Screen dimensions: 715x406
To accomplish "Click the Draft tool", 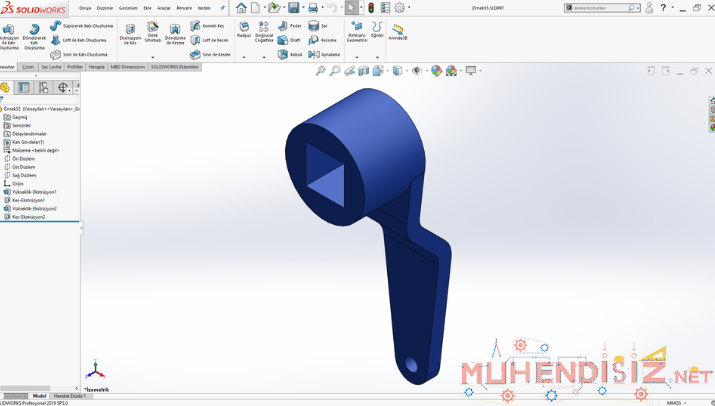I will [289, 40].
